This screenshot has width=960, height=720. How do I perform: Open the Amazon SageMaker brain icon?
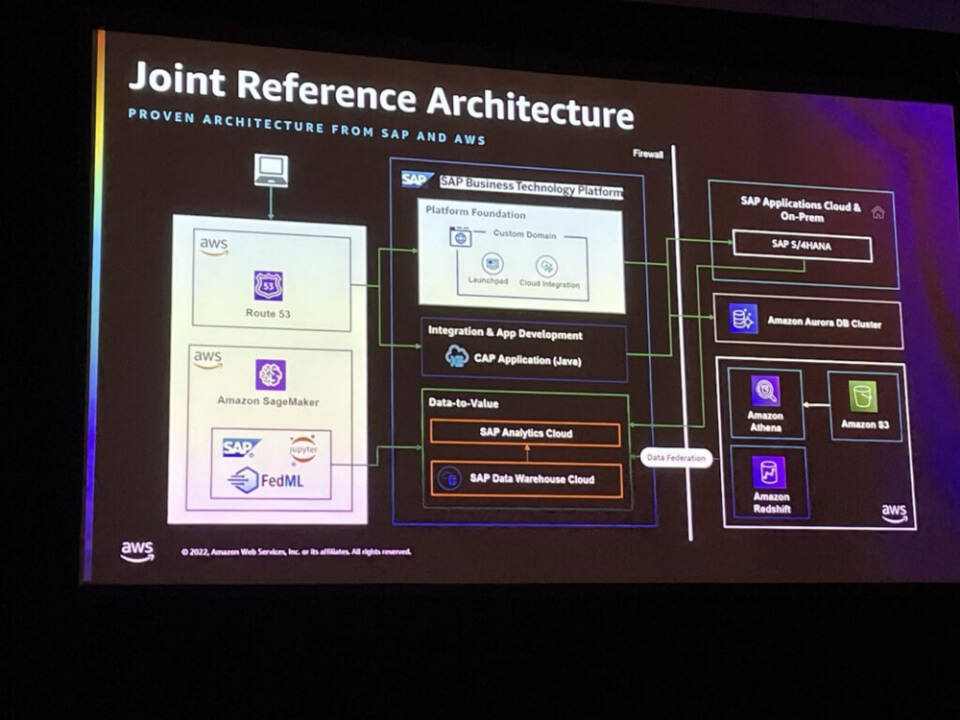tap(271, 375)
